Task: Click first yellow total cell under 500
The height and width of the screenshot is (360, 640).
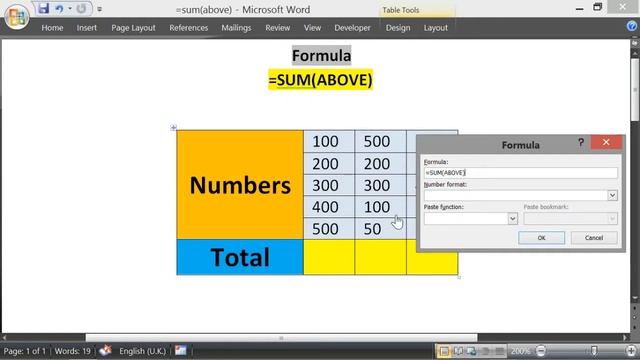Action: click(x=329, y=257)
